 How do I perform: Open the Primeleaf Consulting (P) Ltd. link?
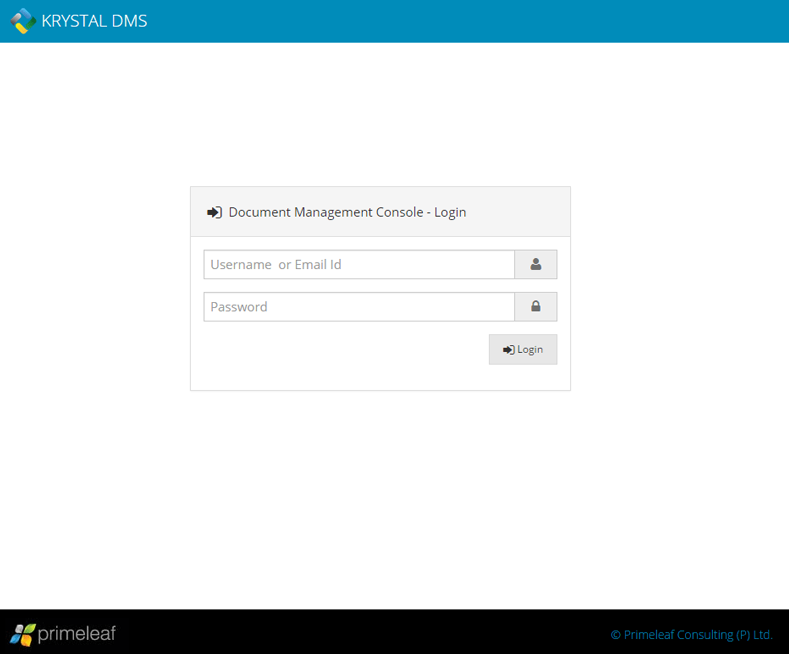click(x=697, y=635)
